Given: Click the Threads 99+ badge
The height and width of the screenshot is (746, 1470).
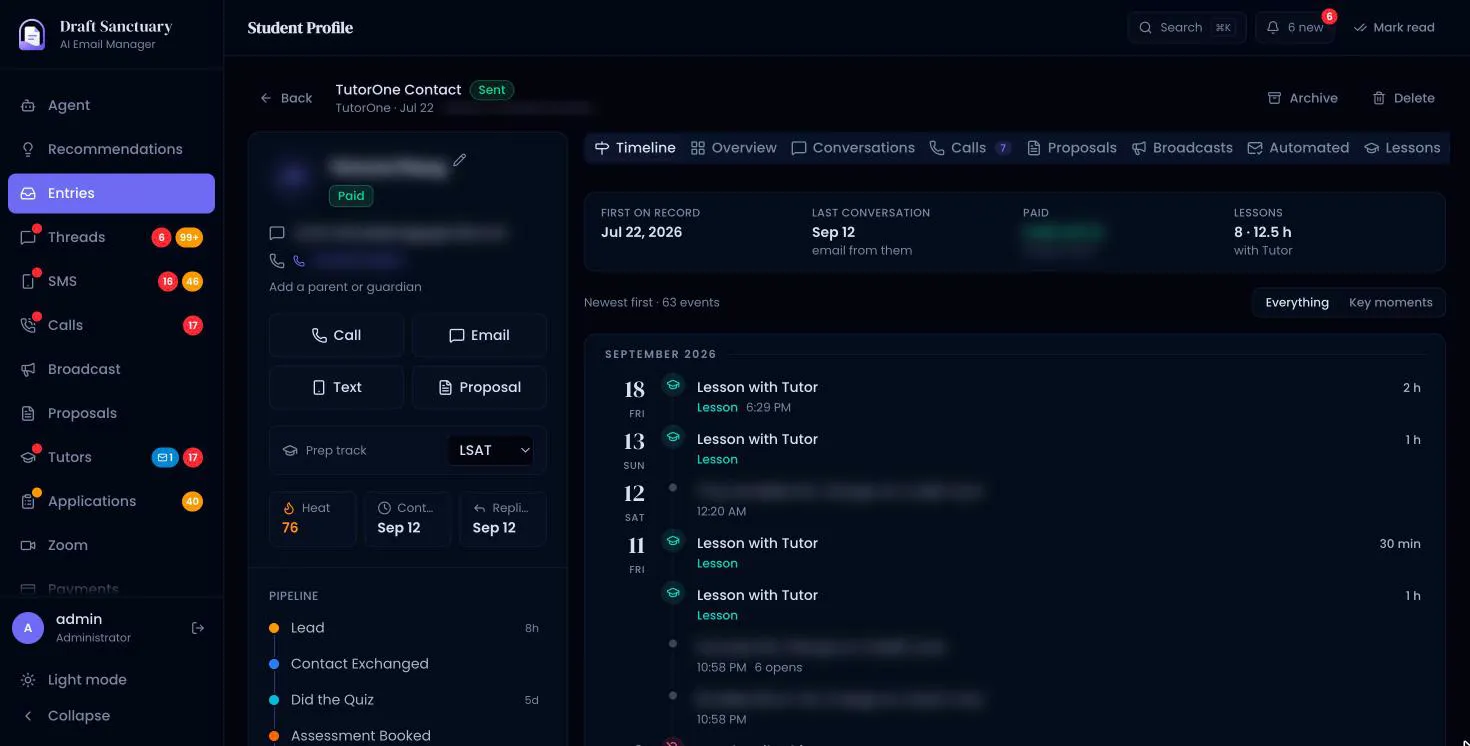Looking at the screenshot, I should click(189, 237).
